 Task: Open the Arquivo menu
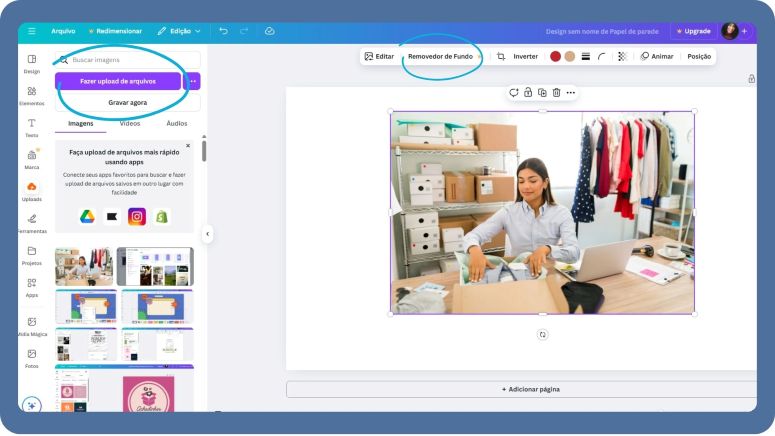63,31
